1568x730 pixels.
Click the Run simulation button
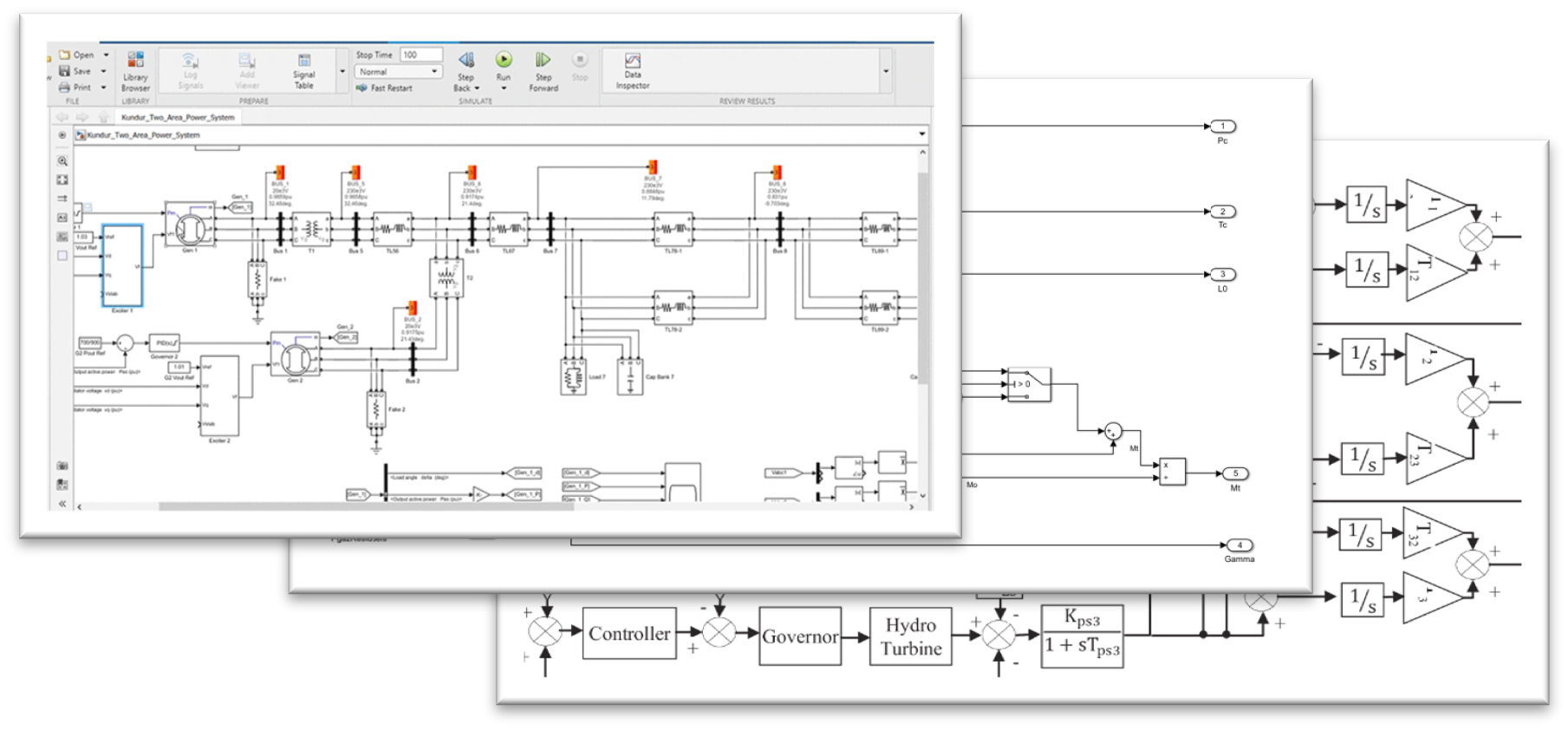(x=504, y=60)
